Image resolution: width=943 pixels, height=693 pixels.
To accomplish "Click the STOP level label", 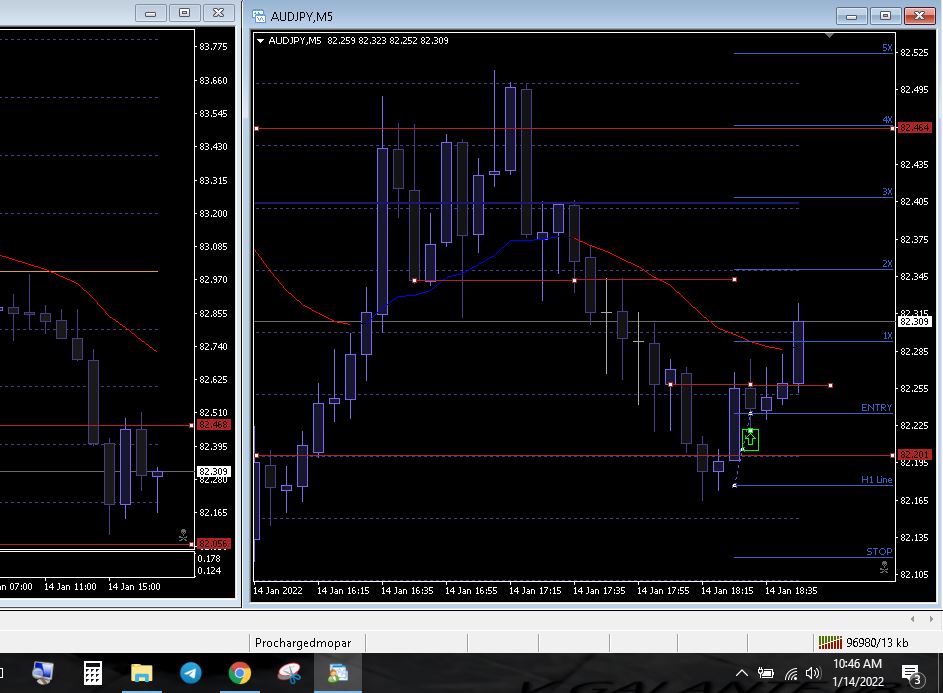I will point(879,552).
